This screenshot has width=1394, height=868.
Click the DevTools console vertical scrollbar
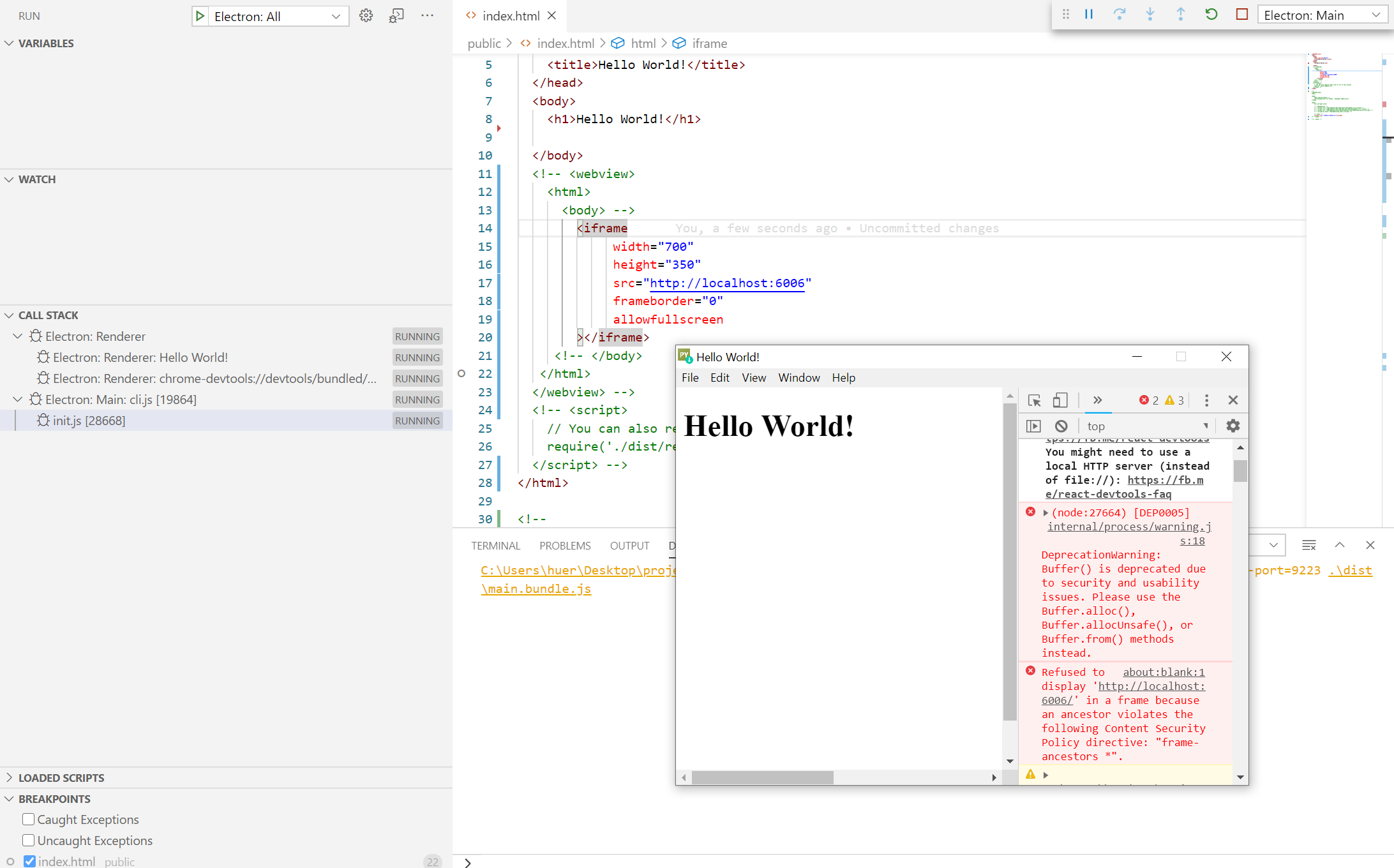[x=1240, y=471]
